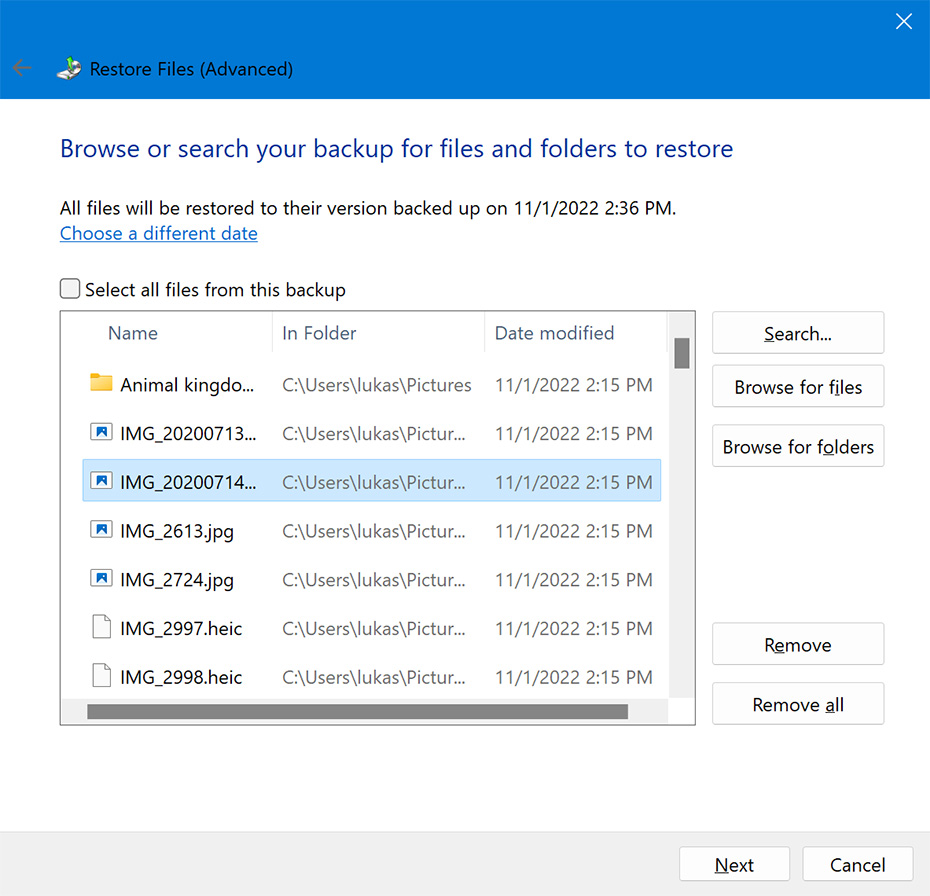Viewport: 930px width, 896px height.
Task: Click the file icon beside IMG_2998.heic
Action: (101, 675)
